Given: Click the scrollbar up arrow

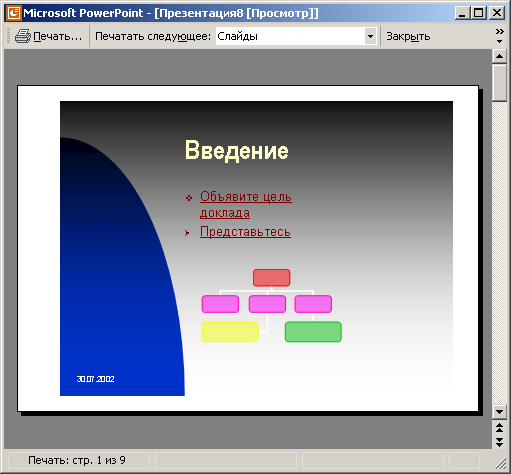Looking at the screenshot, I should [499, 56].
